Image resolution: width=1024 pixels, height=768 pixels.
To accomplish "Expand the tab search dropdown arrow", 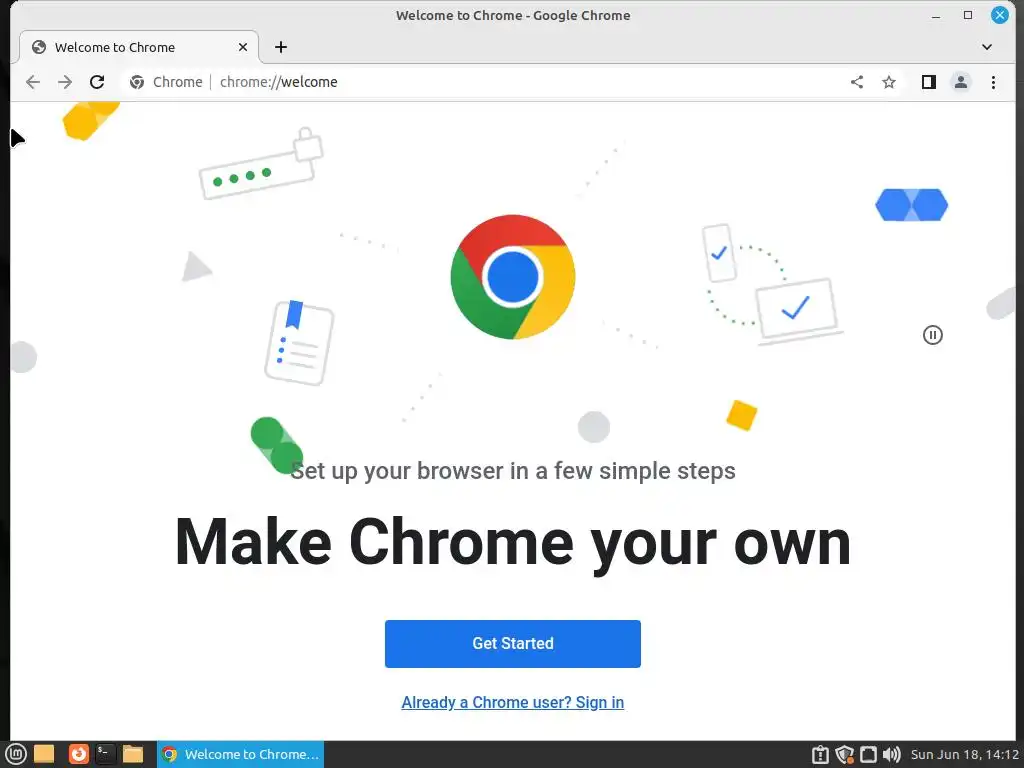I will pyautogui.click(x=987, y=47).
